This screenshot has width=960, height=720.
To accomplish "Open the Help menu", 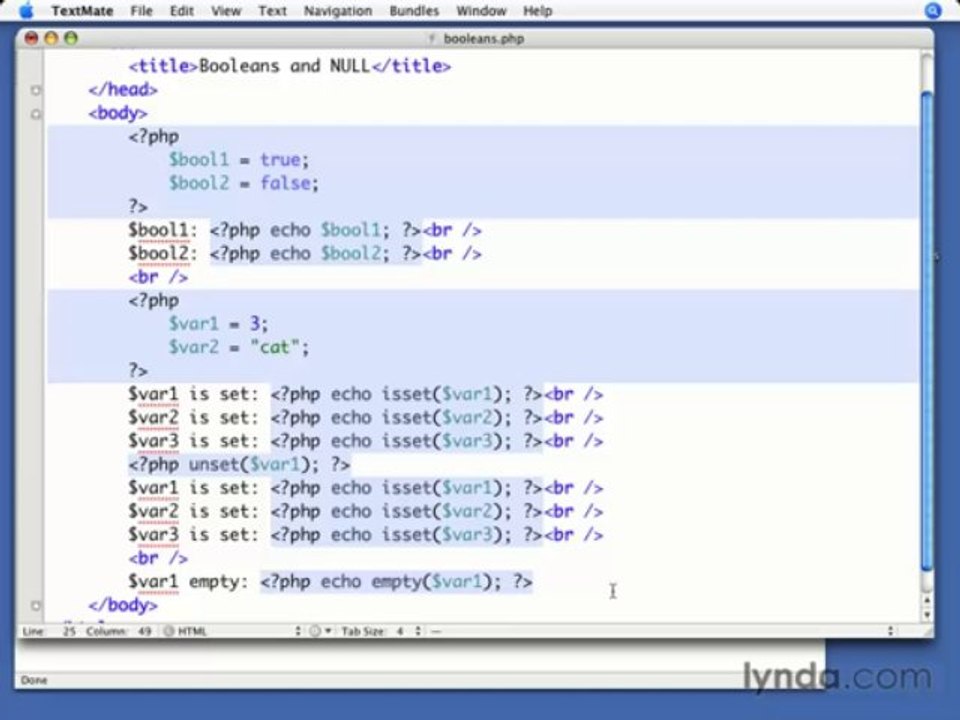I will pyautogui.click(x=538, y=10).
